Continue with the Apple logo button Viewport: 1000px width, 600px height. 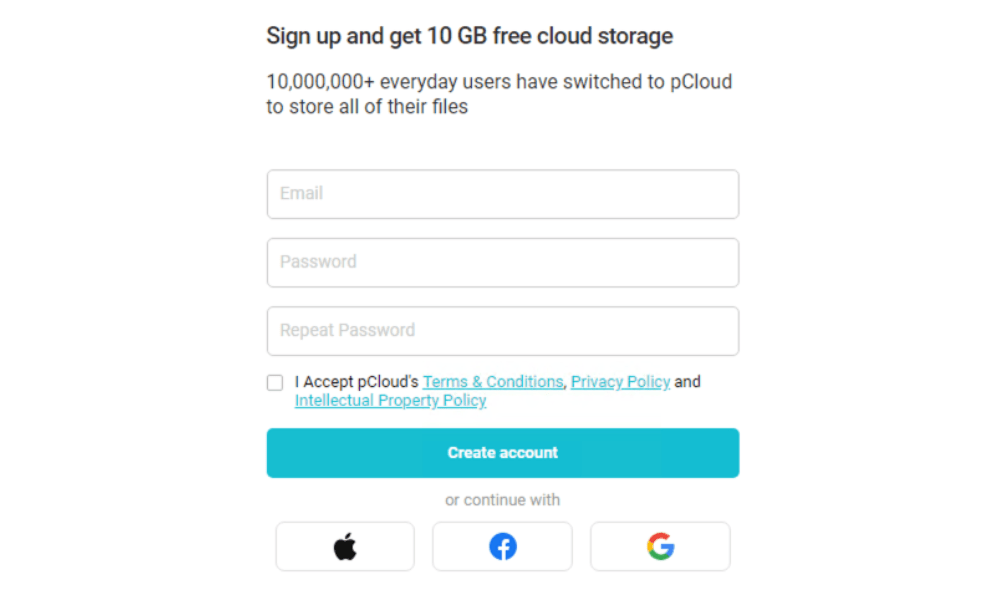[345, 546]
